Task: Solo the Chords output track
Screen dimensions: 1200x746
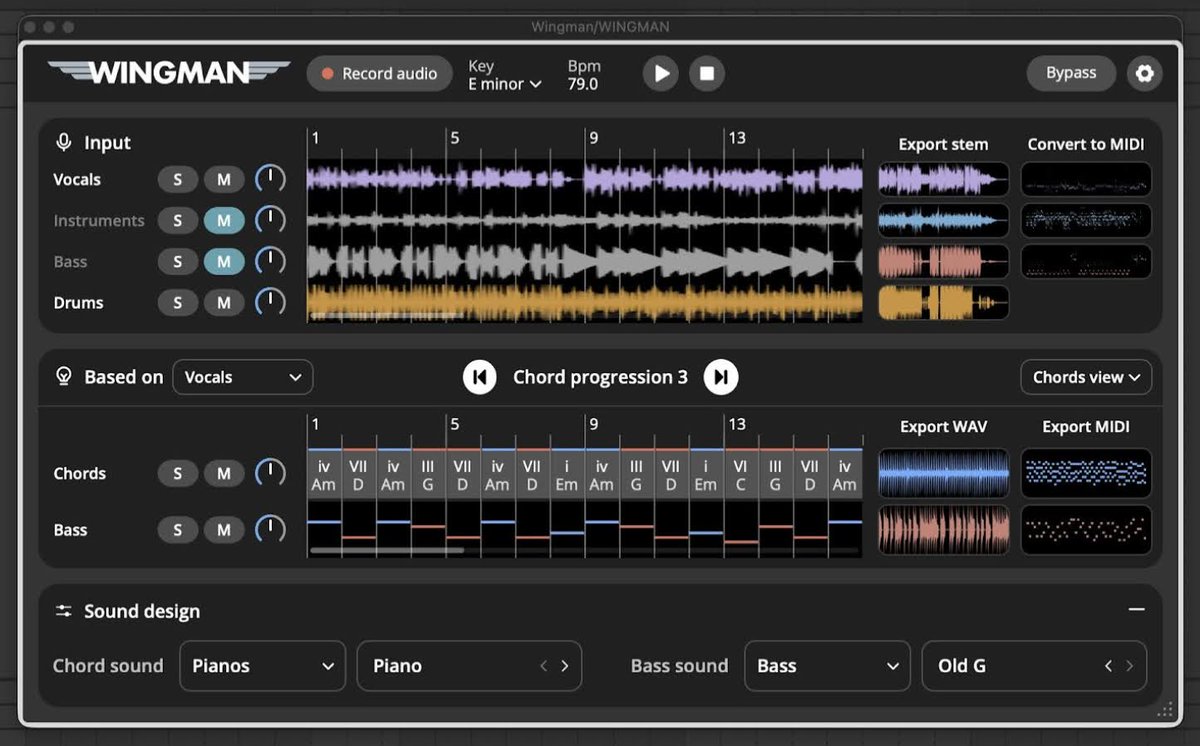Action: (x=177, y=474)
